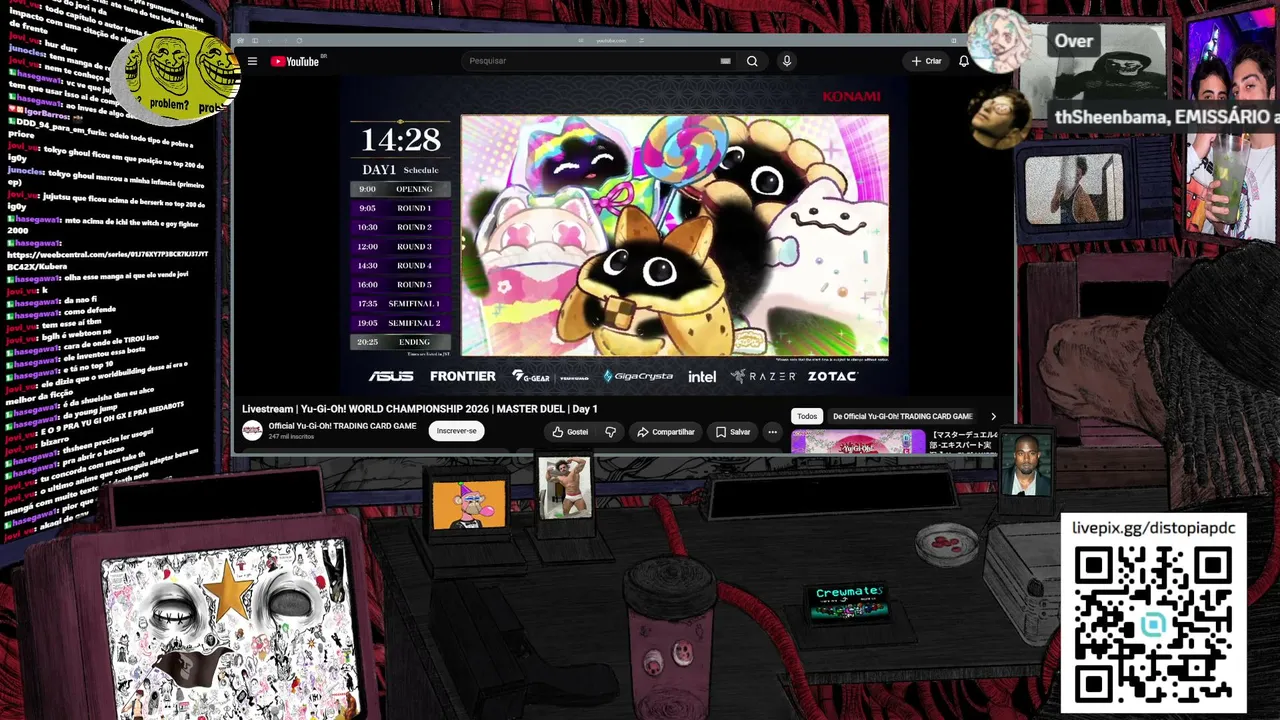1280x720 pixels.
Task: Click the KONAMI logo in the video
Action: (851, 96)
